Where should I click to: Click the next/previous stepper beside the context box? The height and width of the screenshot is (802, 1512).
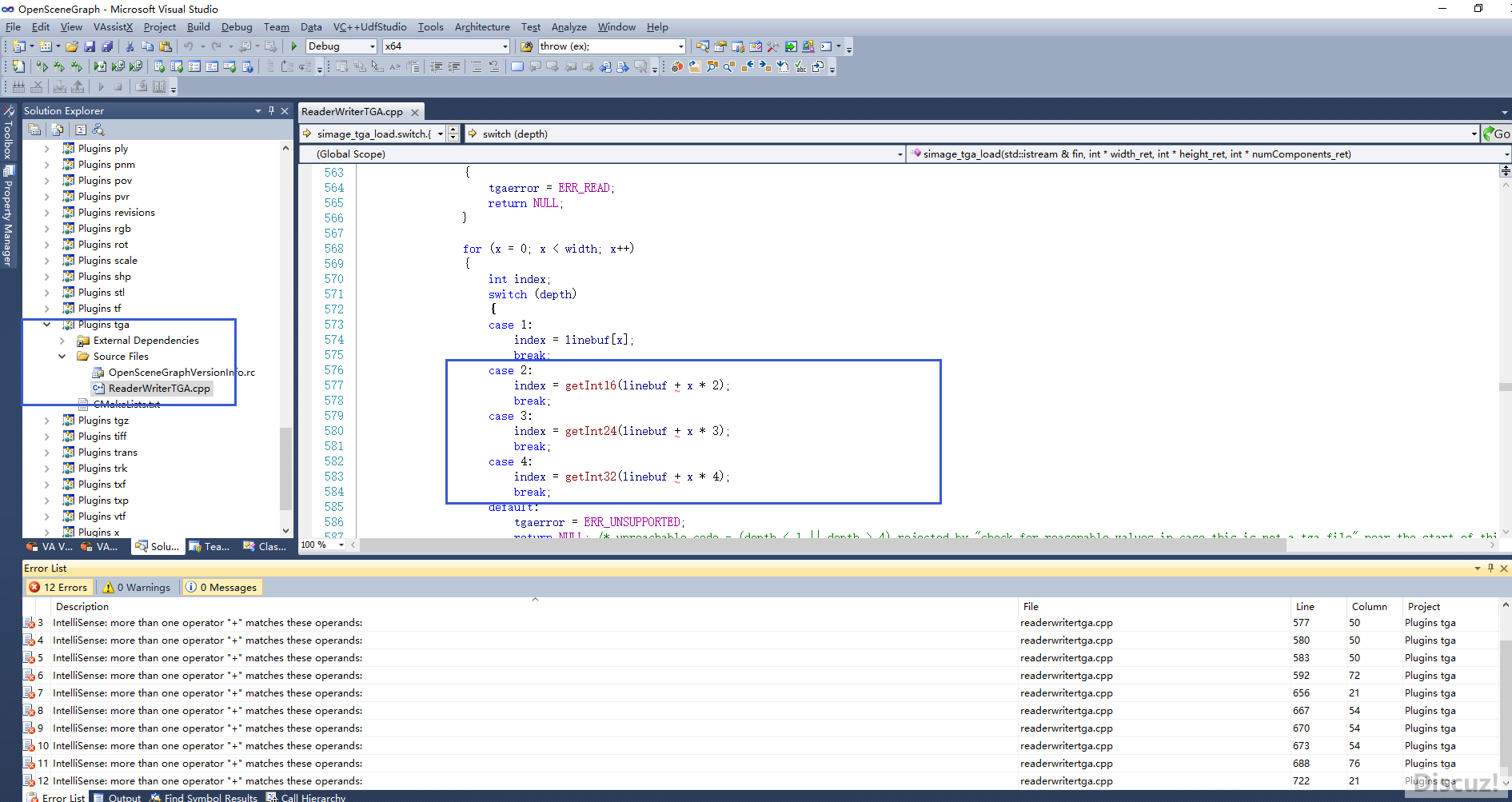tap(453, 134)
